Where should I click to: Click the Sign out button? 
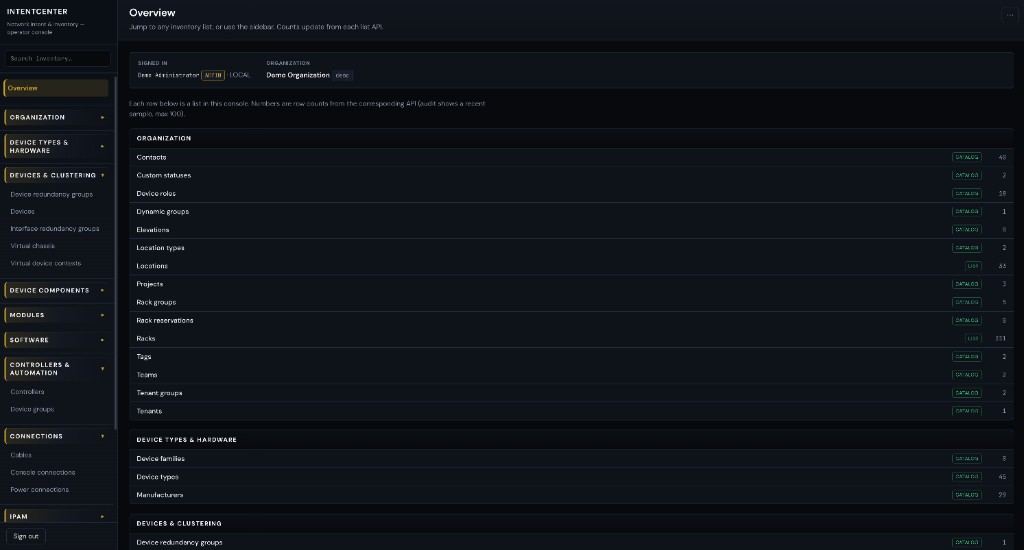pos(26,536)
